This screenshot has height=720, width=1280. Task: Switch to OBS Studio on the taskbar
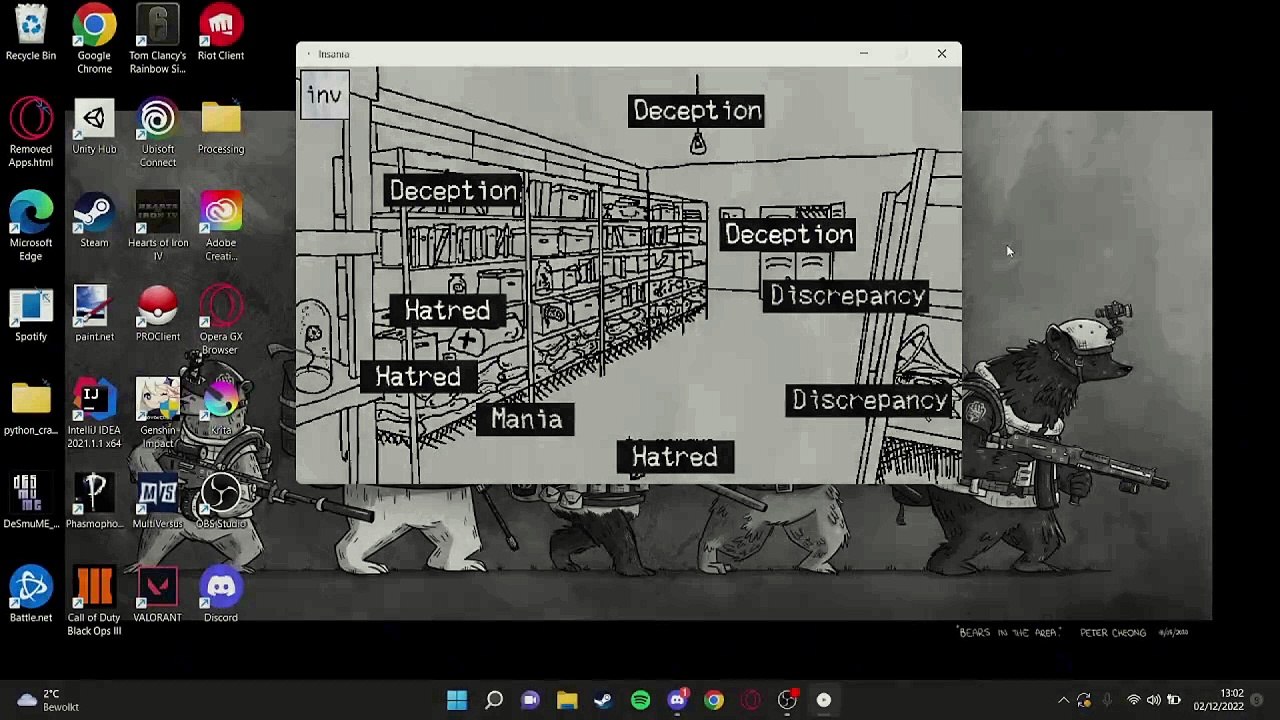pos(787,700)
